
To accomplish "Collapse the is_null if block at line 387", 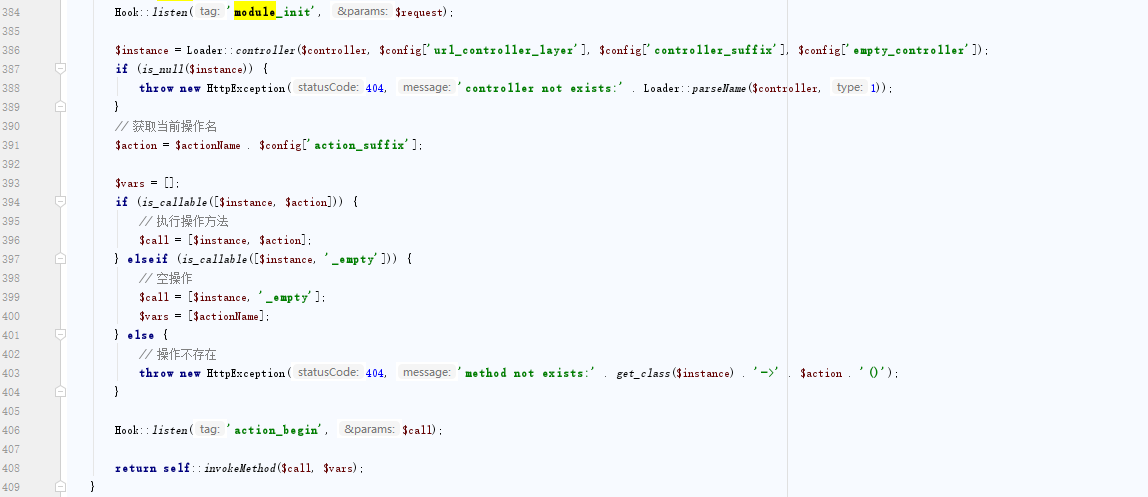I will tap(61, 69).
